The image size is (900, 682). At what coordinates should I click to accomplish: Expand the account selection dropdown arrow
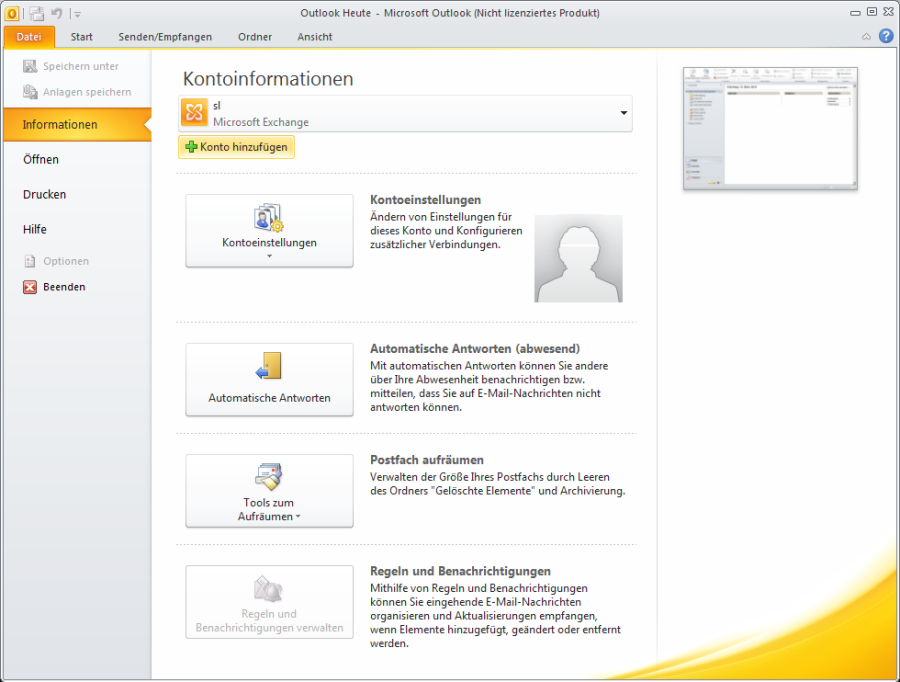[x=623, y=113]
